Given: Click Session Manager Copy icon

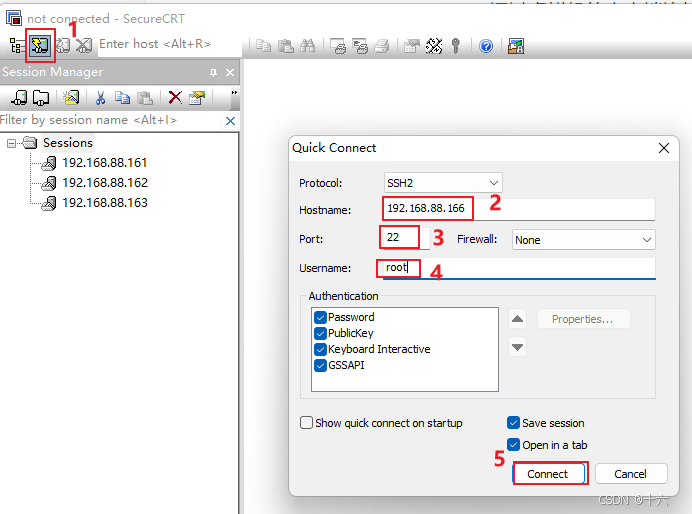Looking at the screenshot, I should pyautogui.click(x=122, y=98).
